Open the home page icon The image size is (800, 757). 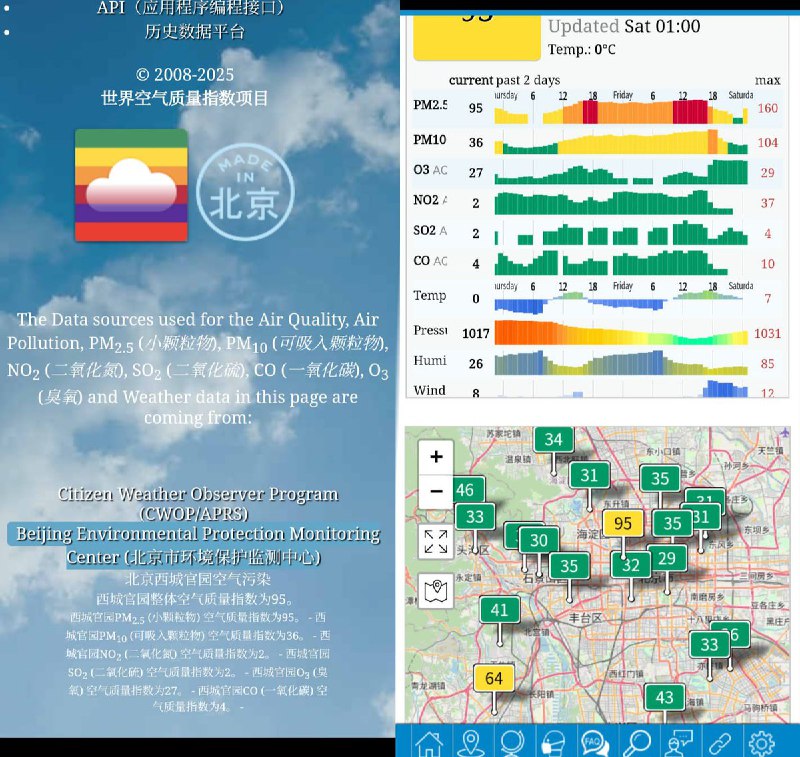click(x=428, y=742)
